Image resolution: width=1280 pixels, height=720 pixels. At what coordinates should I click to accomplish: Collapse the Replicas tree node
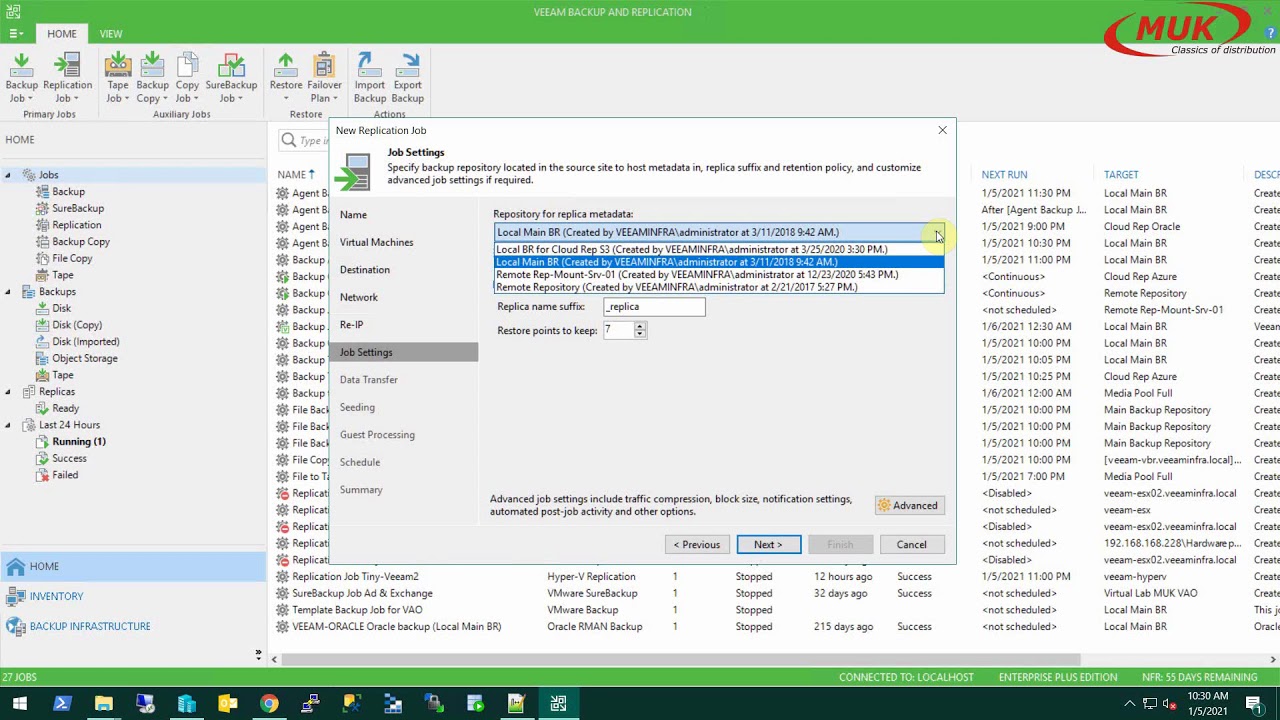(x=8, y=392)
